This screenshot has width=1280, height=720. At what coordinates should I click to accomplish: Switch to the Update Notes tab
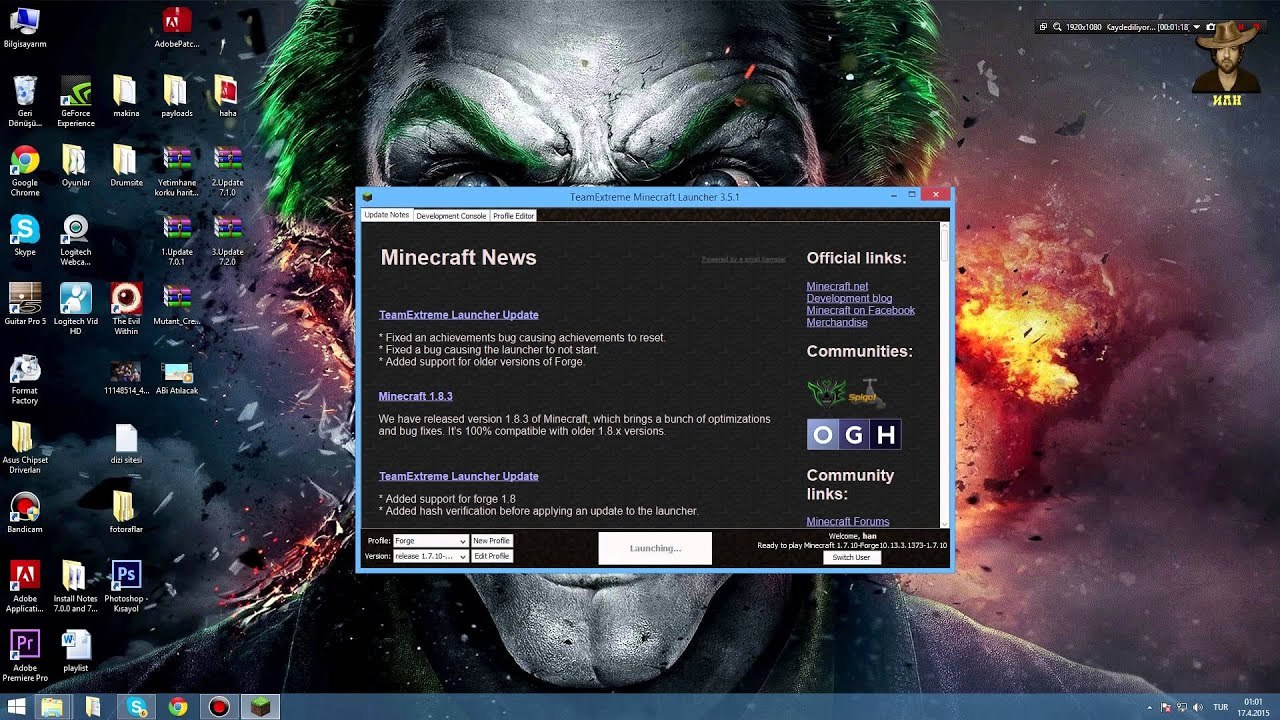point(386,215)
